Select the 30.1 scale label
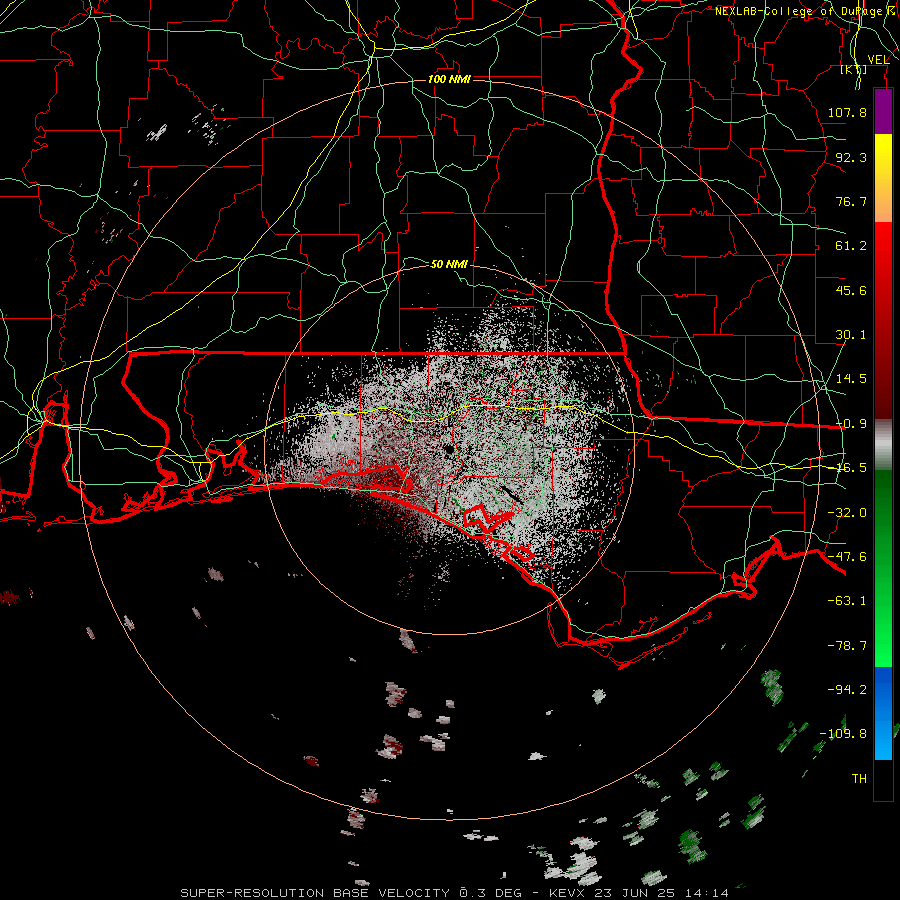The image size is (900, 900). [851, 334]
